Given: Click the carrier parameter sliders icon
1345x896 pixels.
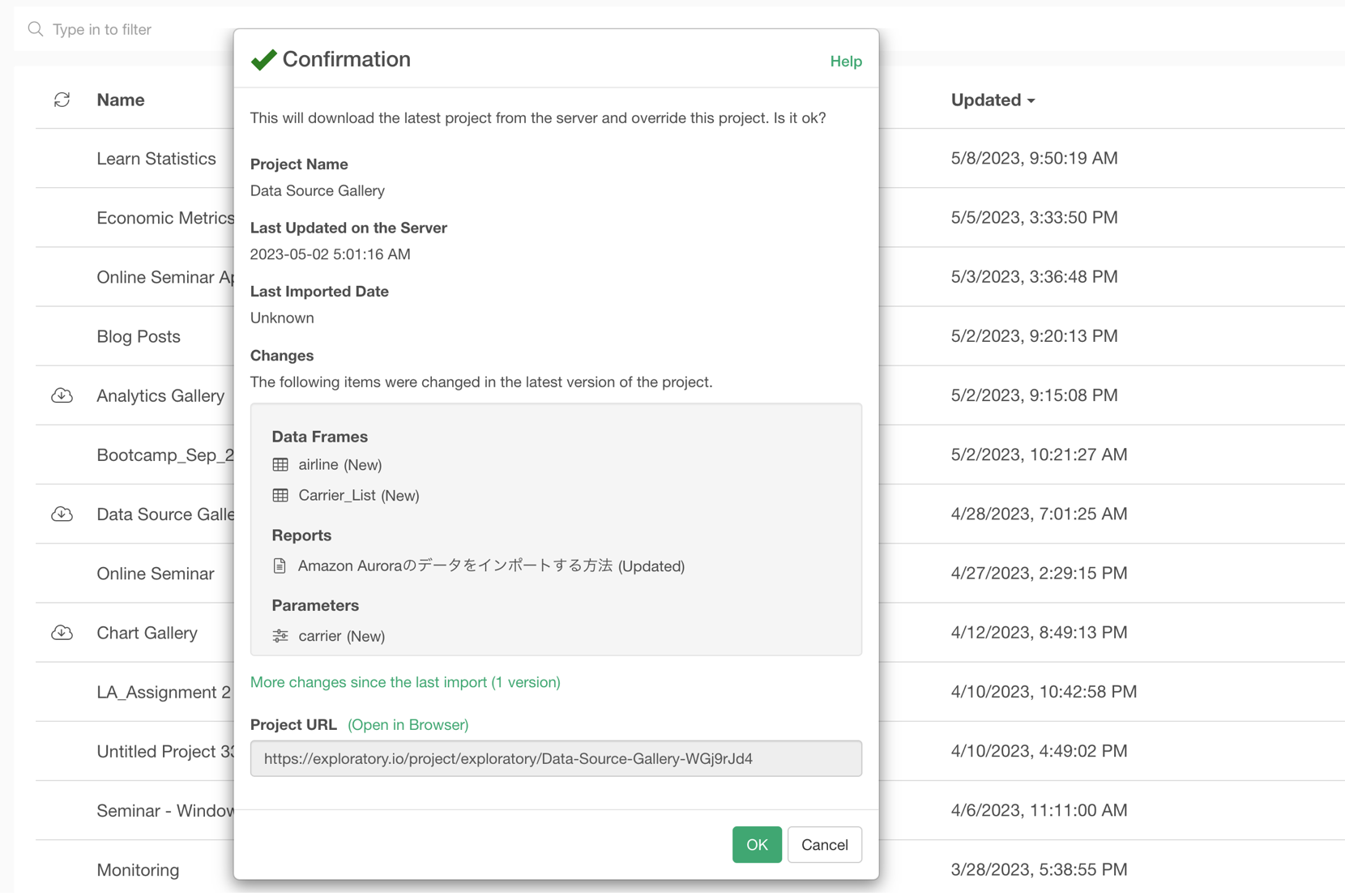Looking at the screenshot, I should tap(280, 636).
